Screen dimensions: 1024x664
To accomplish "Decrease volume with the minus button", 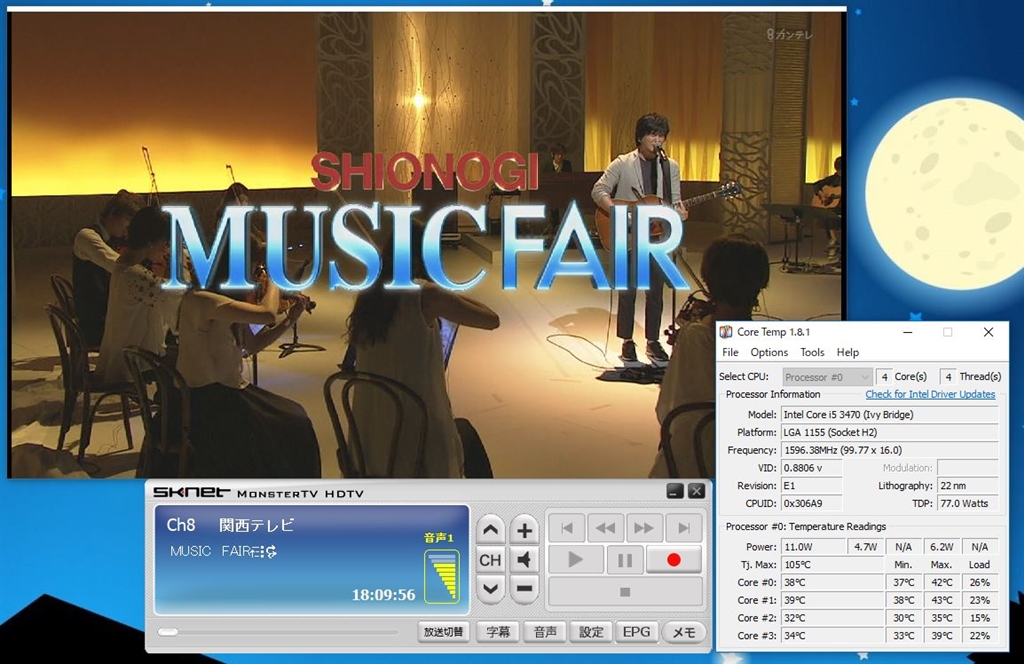I will point(524,589).
